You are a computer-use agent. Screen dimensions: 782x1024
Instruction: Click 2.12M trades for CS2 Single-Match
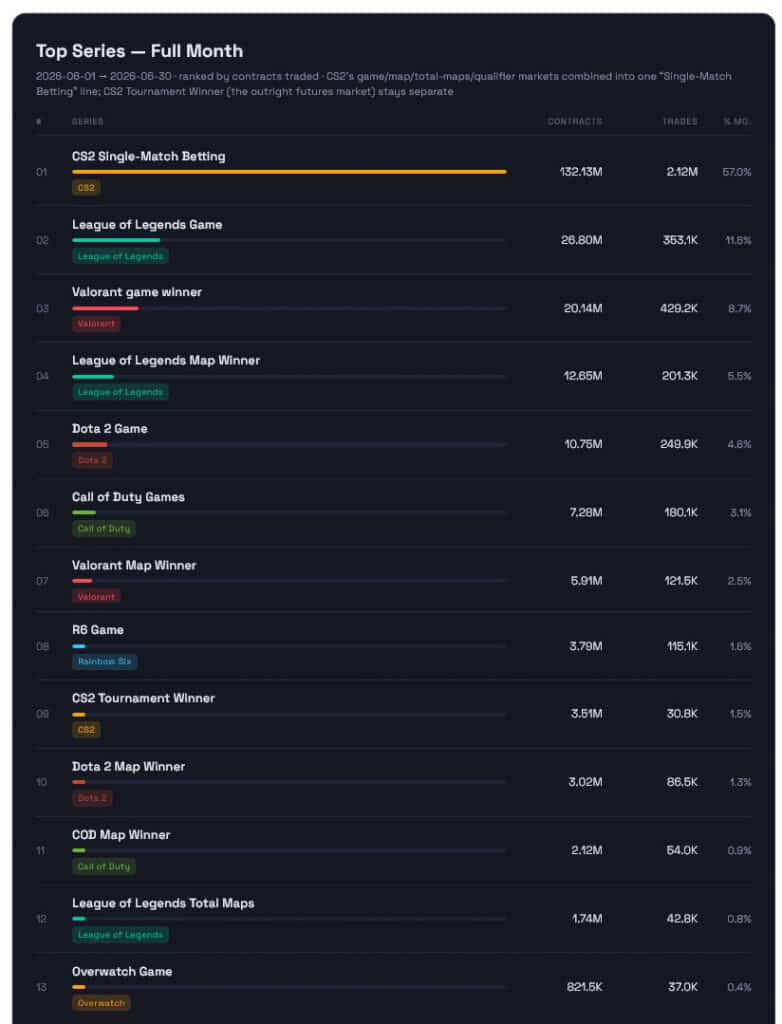click(x=682, y=172)
